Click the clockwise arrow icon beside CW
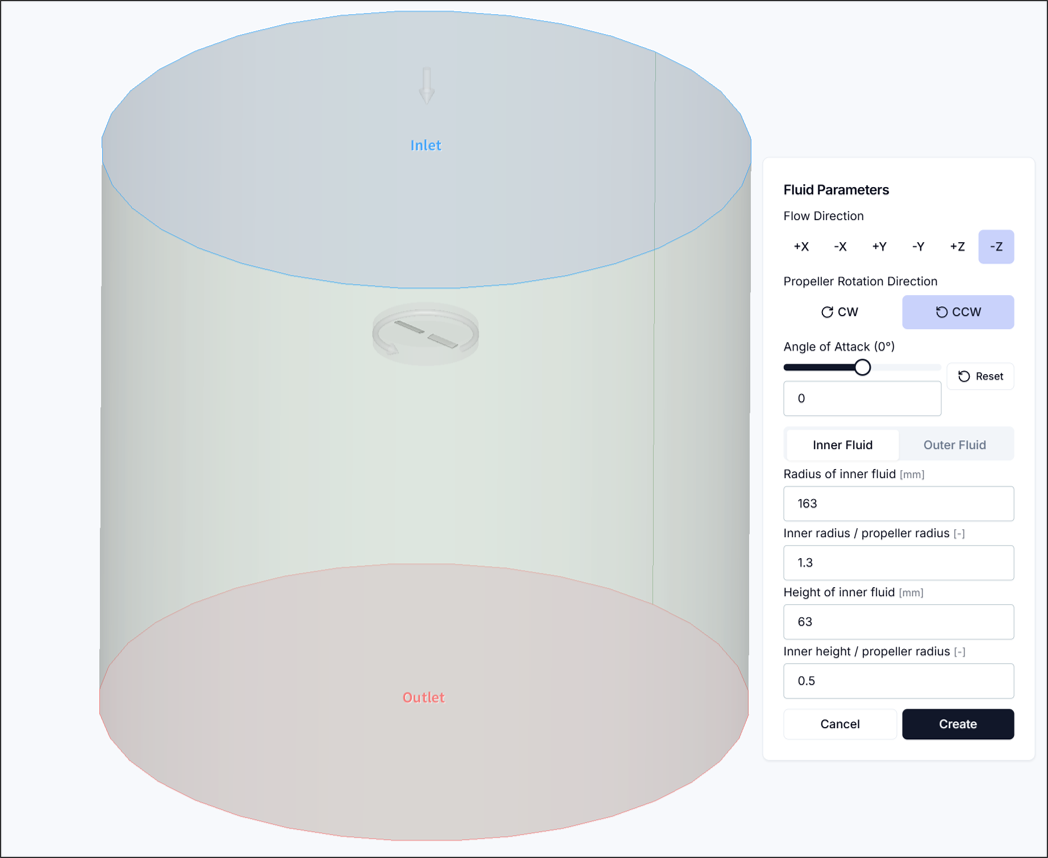Screen dimensions: 1048x858 [827, 312]
